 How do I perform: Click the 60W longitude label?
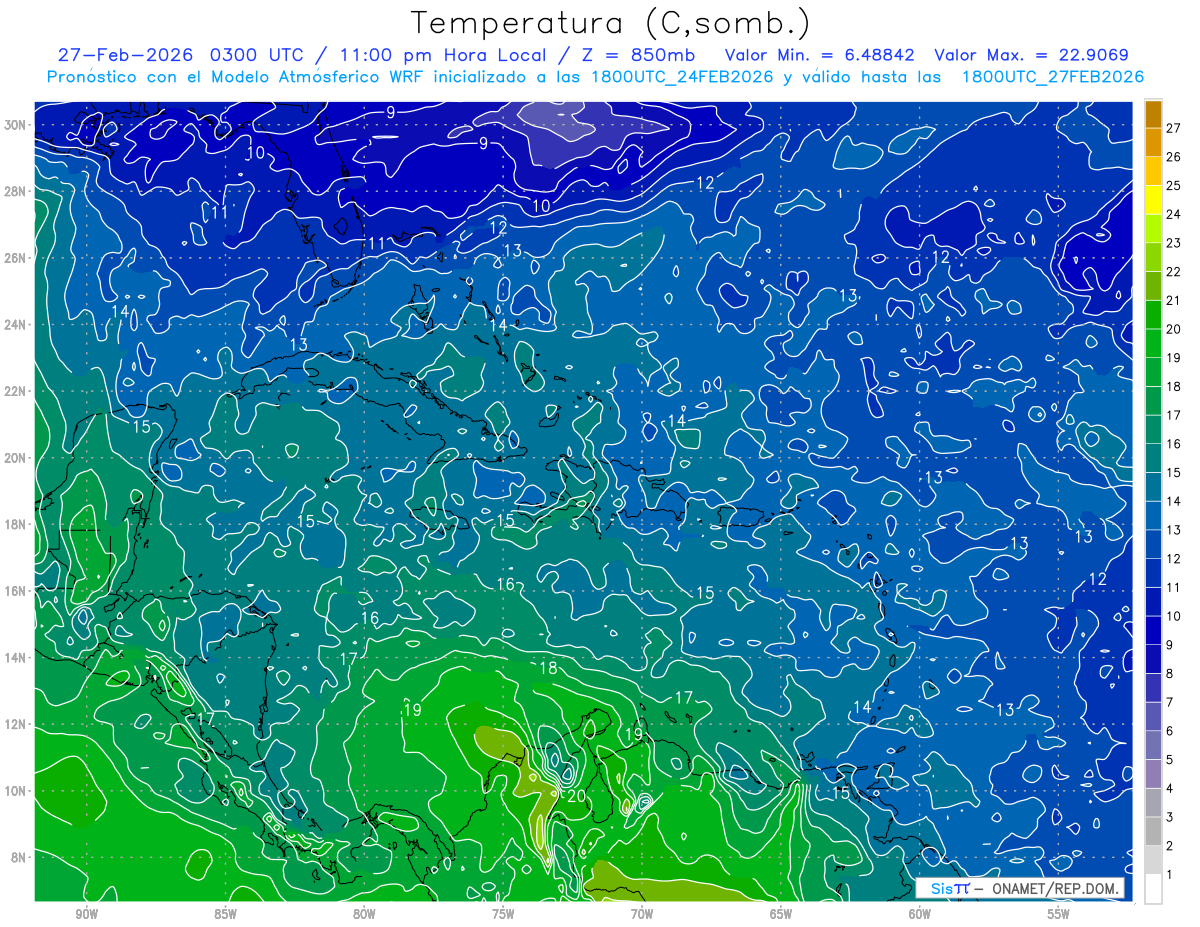coord(920,914)
